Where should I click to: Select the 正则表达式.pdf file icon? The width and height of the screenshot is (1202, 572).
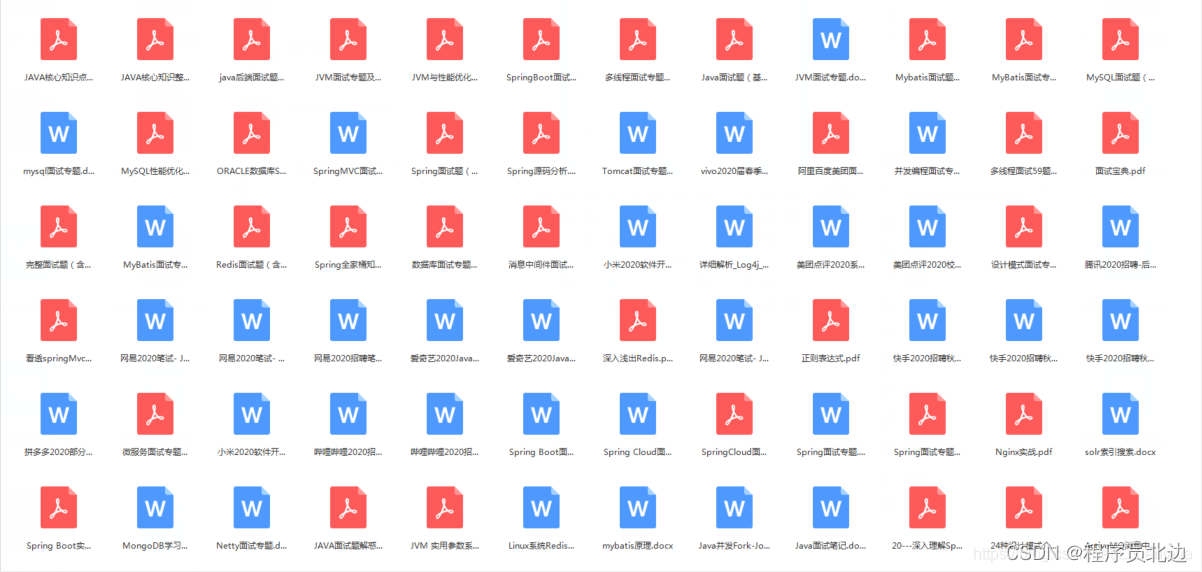click(831, 320)
